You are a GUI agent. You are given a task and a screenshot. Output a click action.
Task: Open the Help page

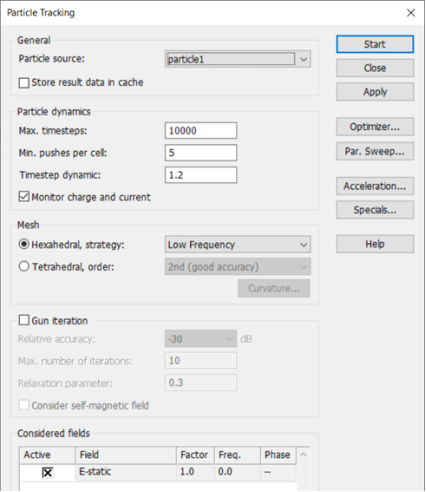pyautogui.click(x=375, y=244)
